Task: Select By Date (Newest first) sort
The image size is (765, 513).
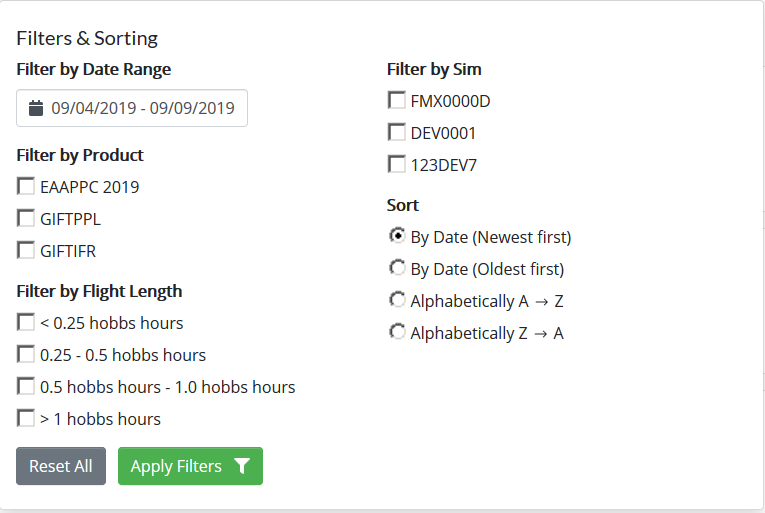Action: [397, 236]
